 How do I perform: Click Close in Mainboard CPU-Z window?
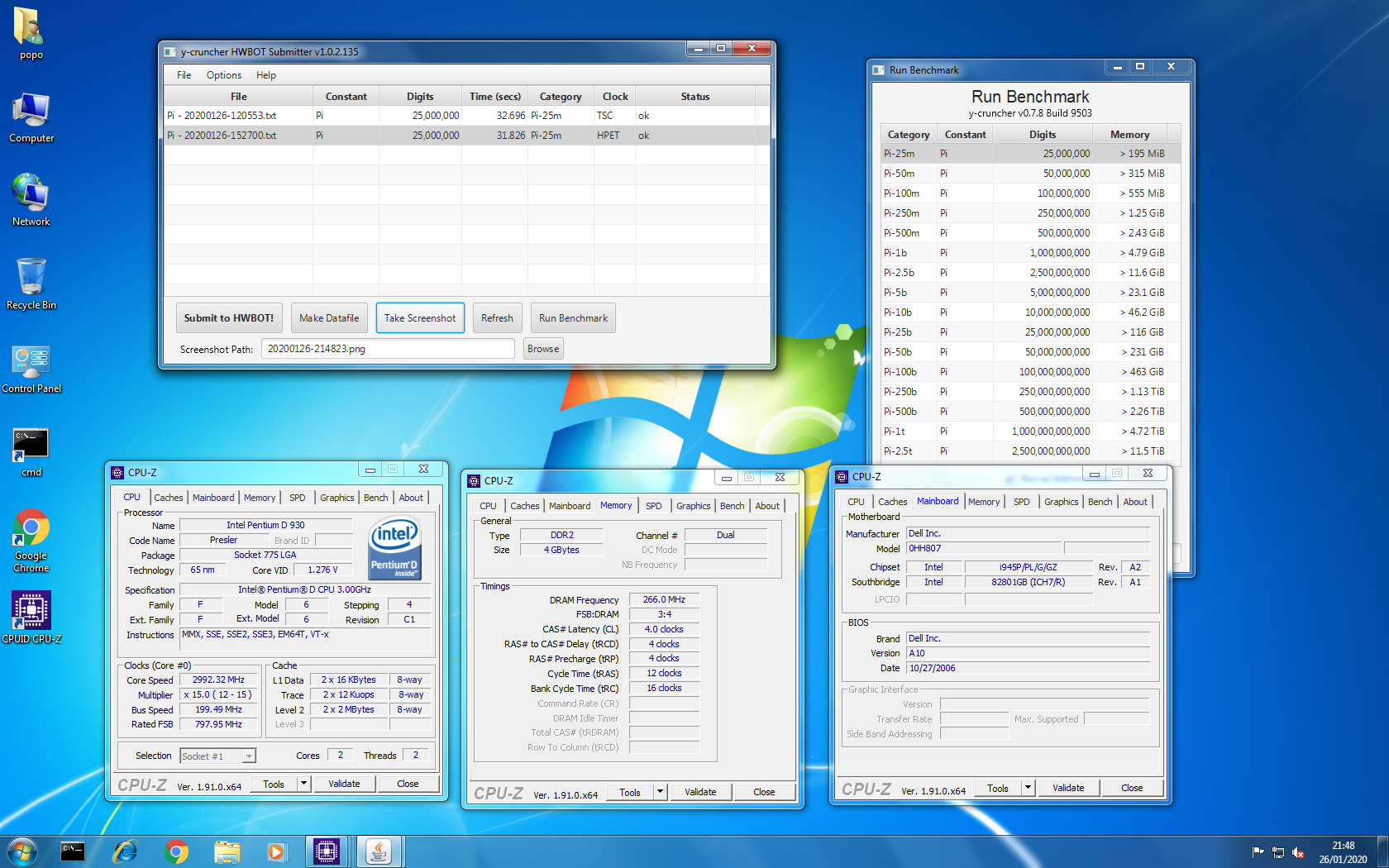[1132, 788]
